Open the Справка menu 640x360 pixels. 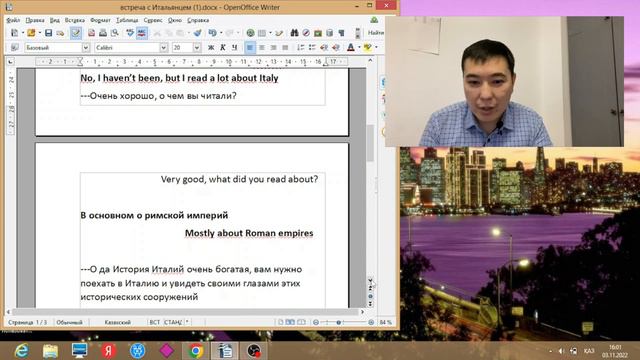coord(198,20)
